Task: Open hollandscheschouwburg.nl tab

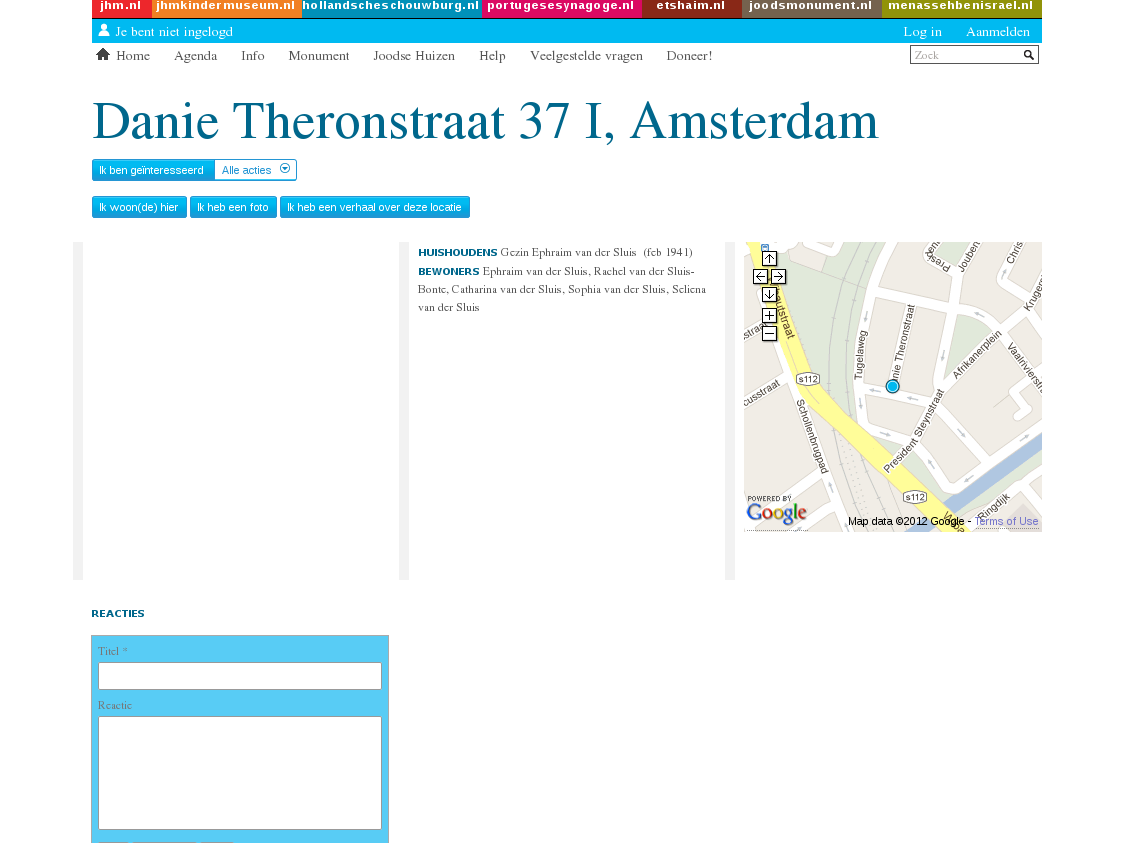Action: pos(391,7)
